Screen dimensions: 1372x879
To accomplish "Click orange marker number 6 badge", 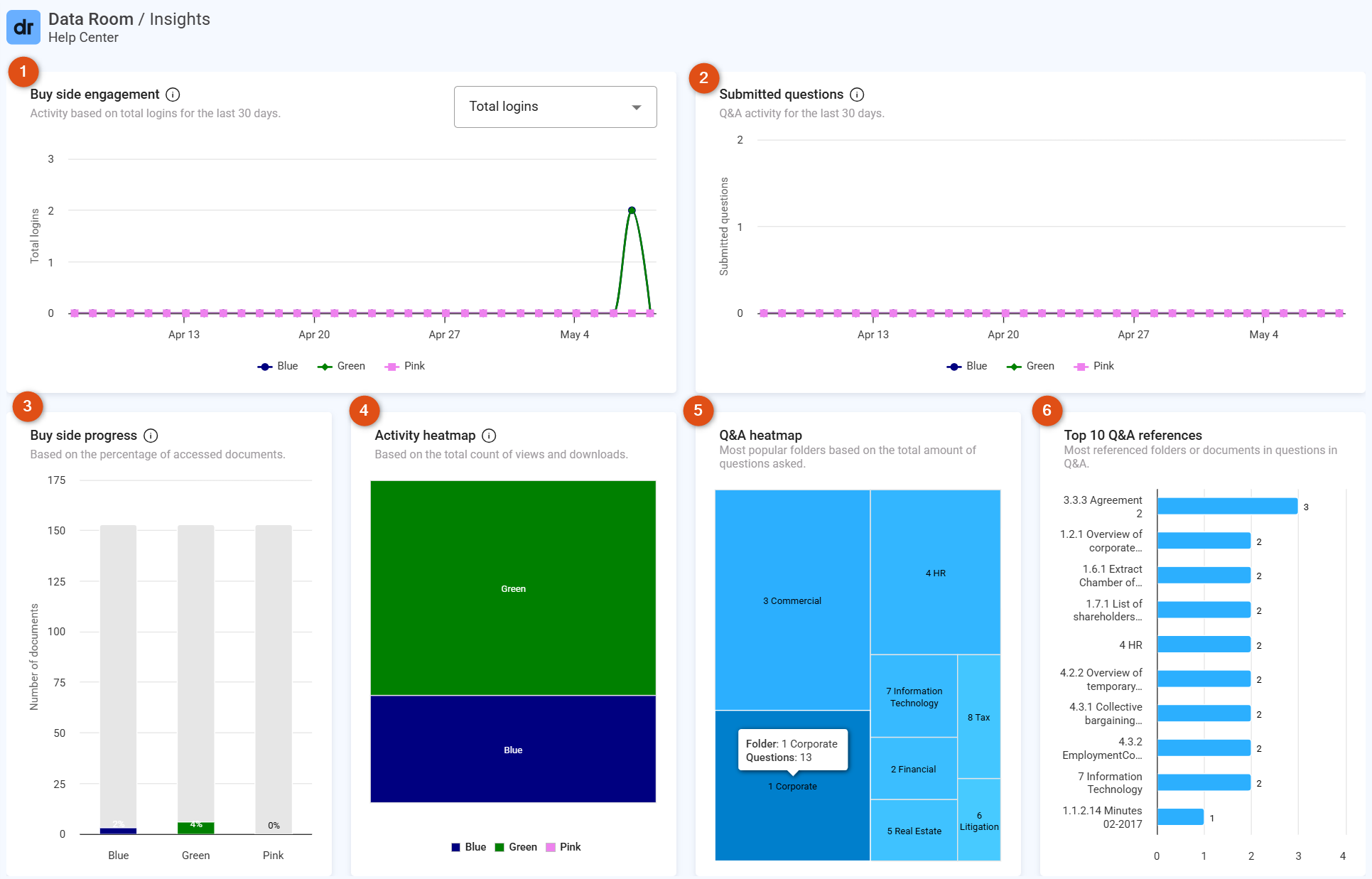I will tap(1047, 410).
